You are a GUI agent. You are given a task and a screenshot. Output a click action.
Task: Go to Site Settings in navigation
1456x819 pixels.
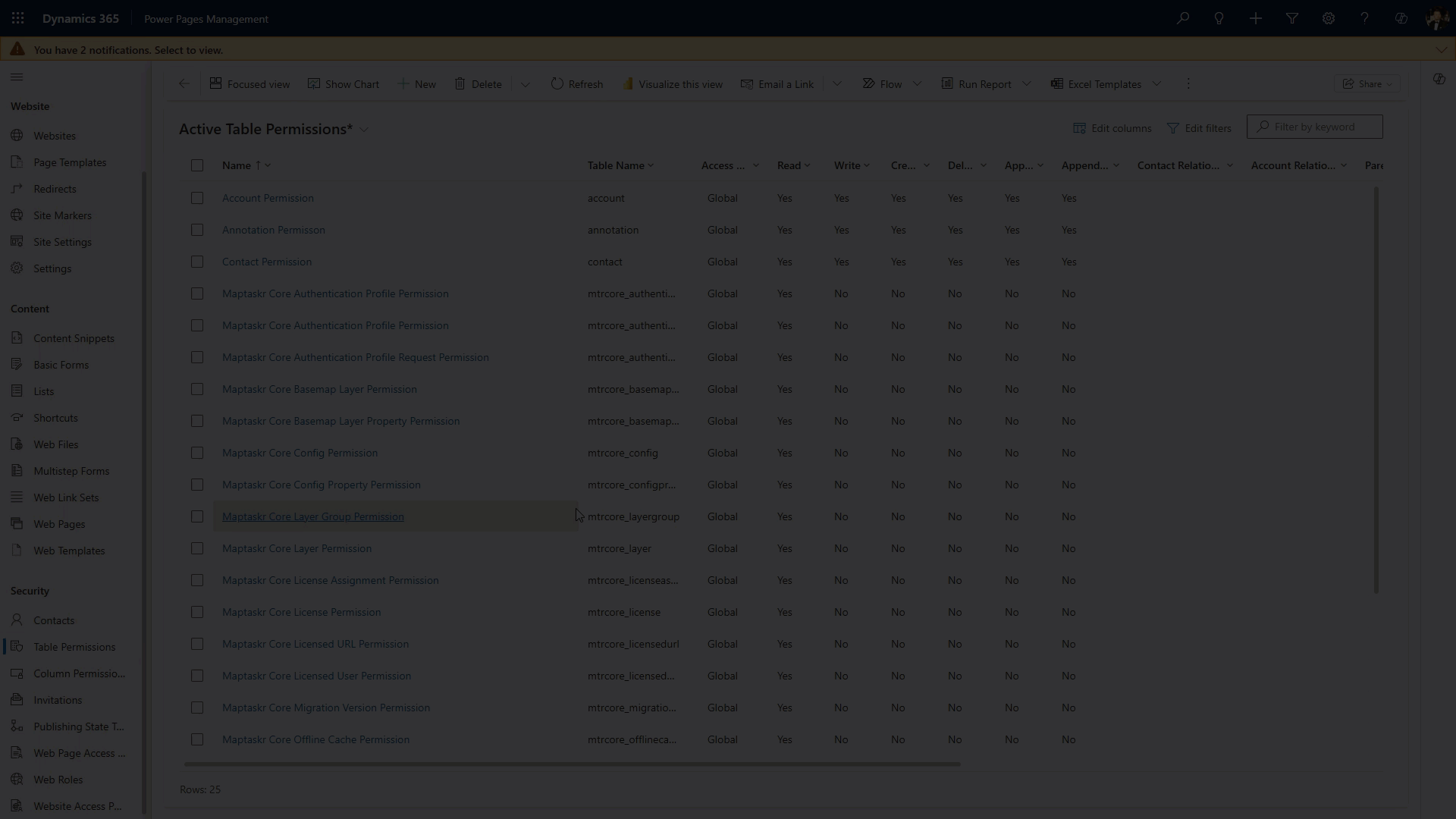coord(62,242)
